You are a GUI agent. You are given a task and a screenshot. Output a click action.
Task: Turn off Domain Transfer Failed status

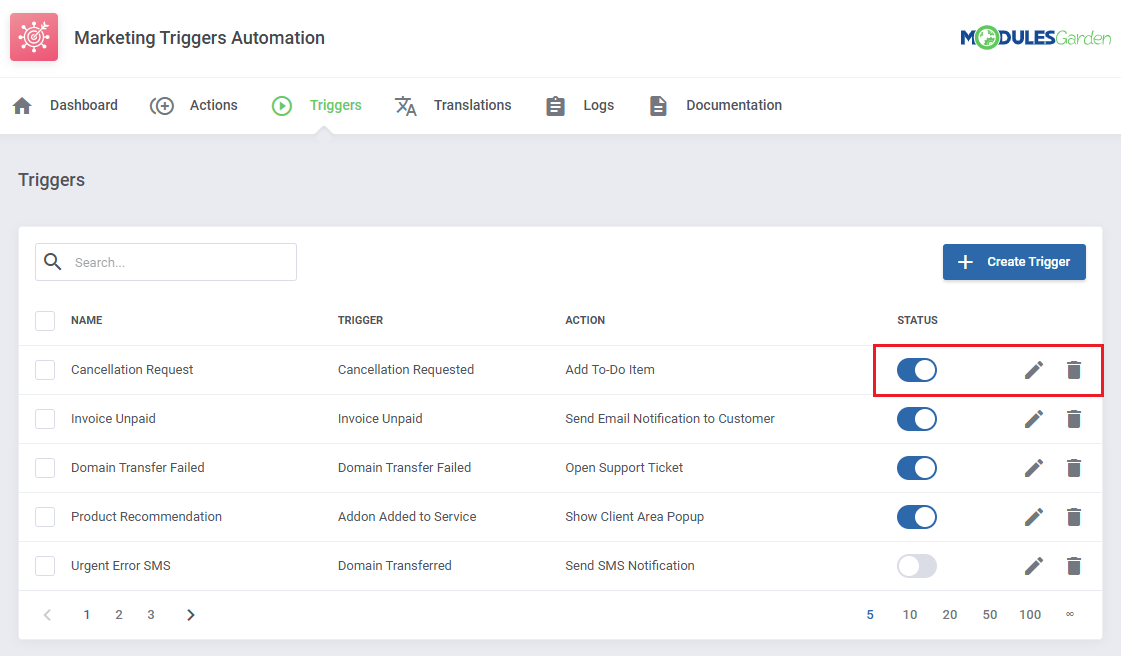917,468
